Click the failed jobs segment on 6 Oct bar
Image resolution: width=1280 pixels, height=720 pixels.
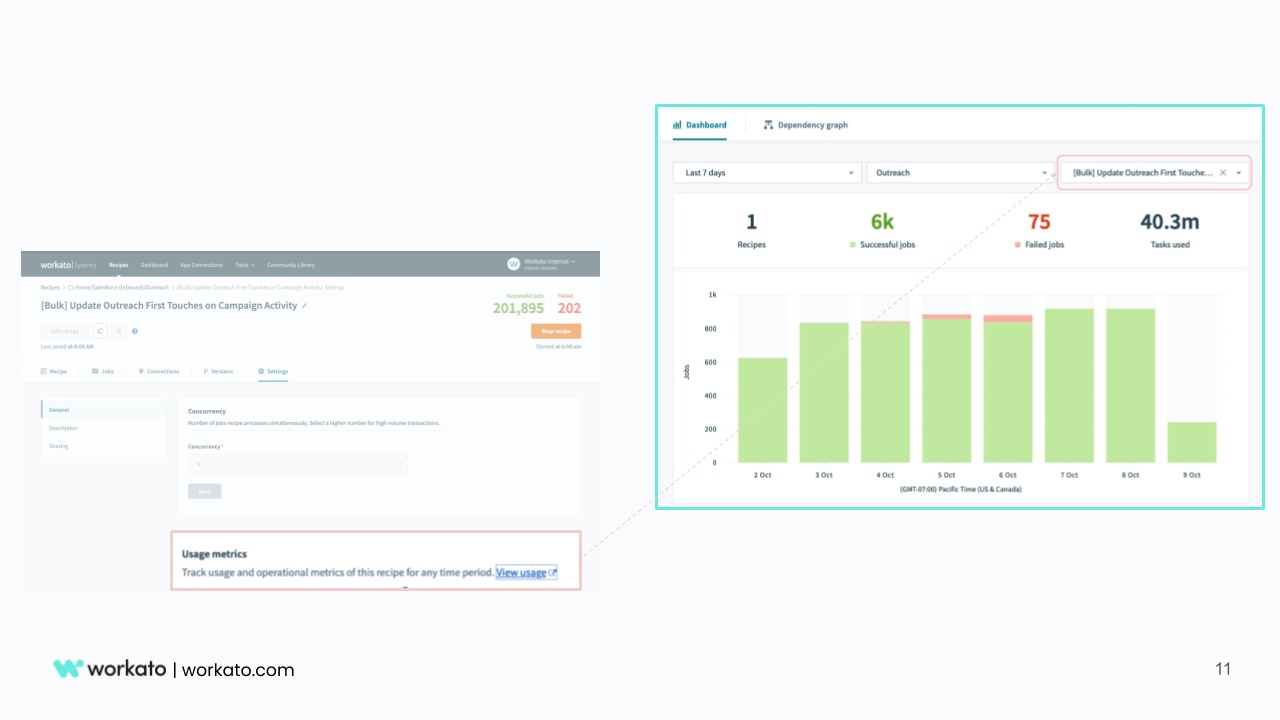[1008, 319]
